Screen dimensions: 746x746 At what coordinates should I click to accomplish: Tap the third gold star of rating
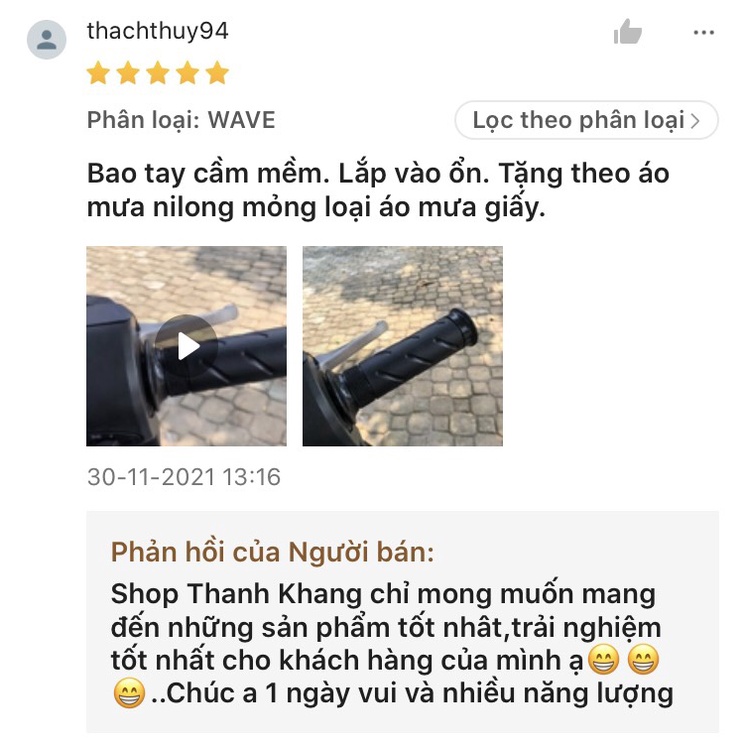click(157, 73)
